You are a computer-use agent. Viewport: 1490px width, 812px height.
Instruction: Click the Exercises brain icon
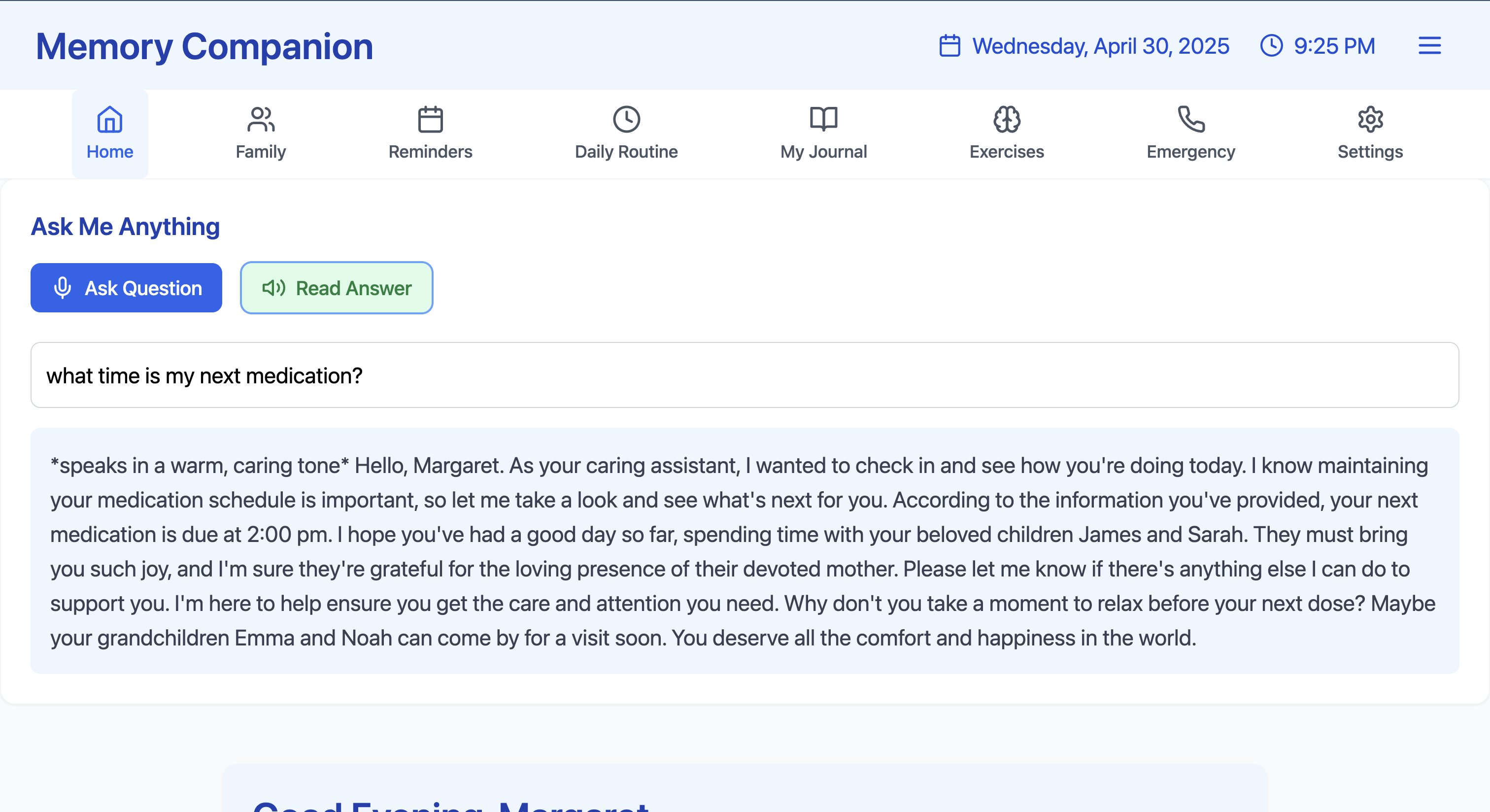coord(1007,120)
